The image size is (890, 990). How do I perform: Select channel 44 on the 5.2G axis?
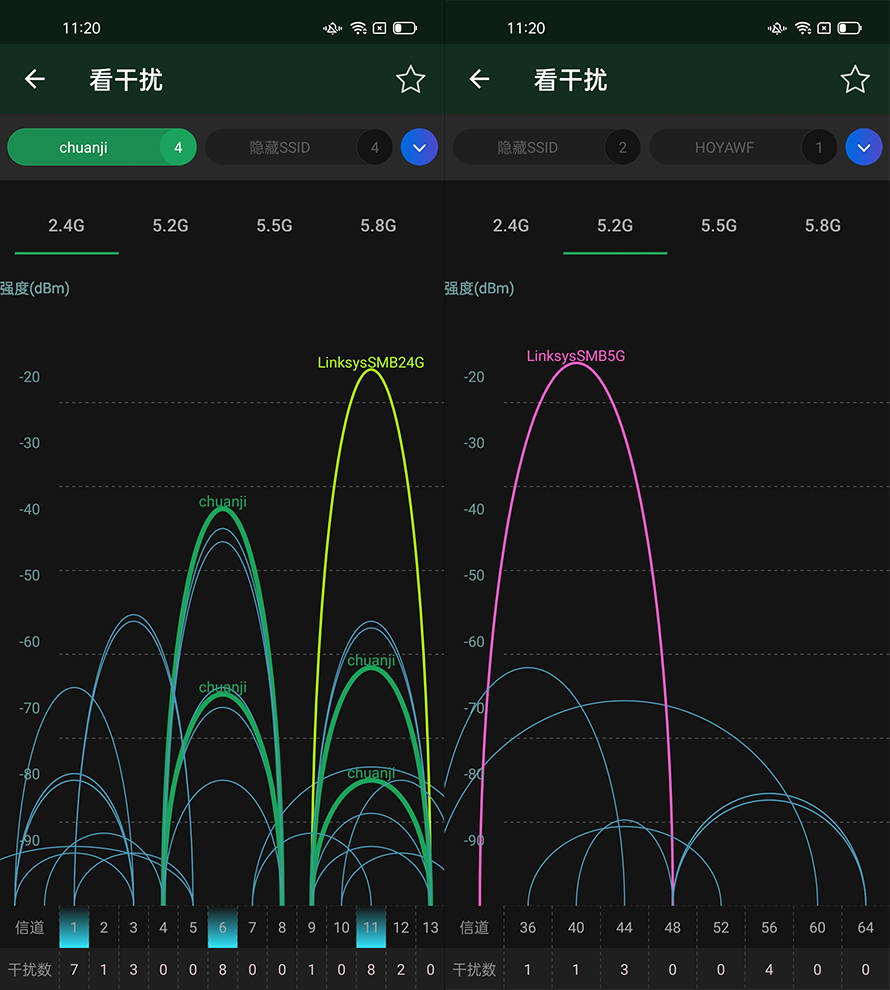pyautogui.click(x=624, y=928)
